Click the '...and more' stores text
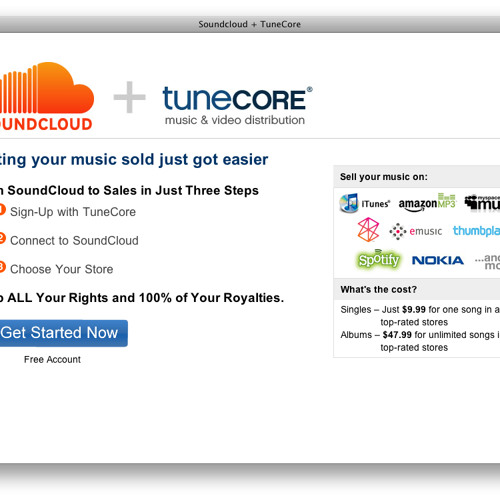This screenshot has width=500, height=500. pos(487,262)
